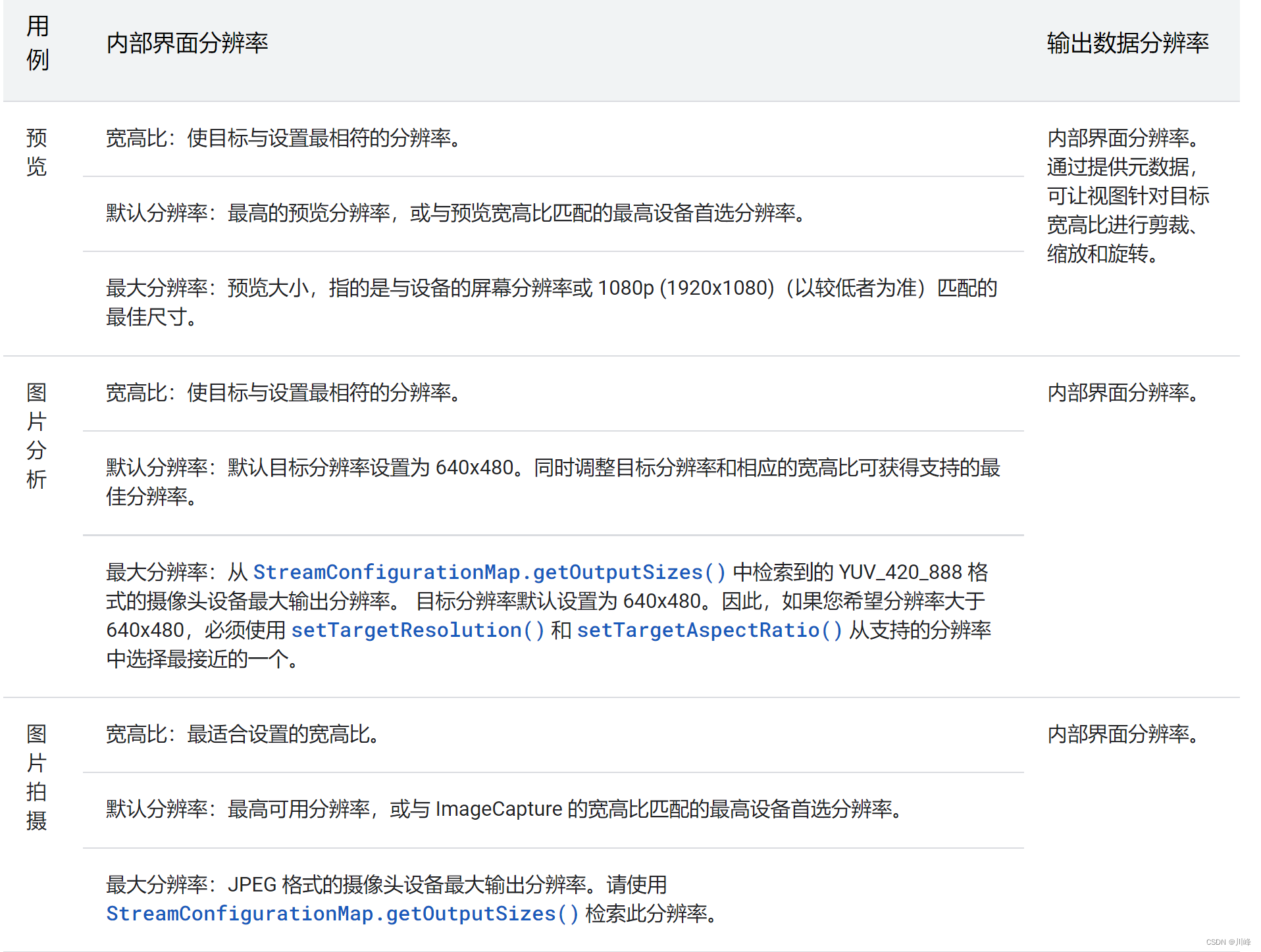The image size is (1261, 952).
Task: Open the setTargetAspectRatio() link
Action: click(x=709, y=630)
